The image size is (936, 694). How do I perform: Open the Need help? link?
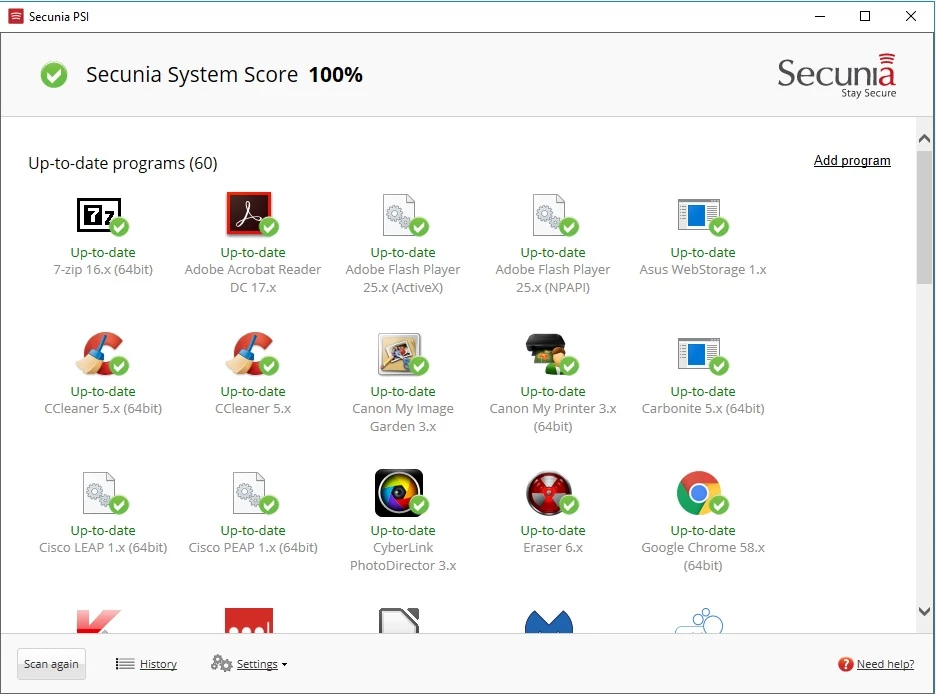[885, 664]
